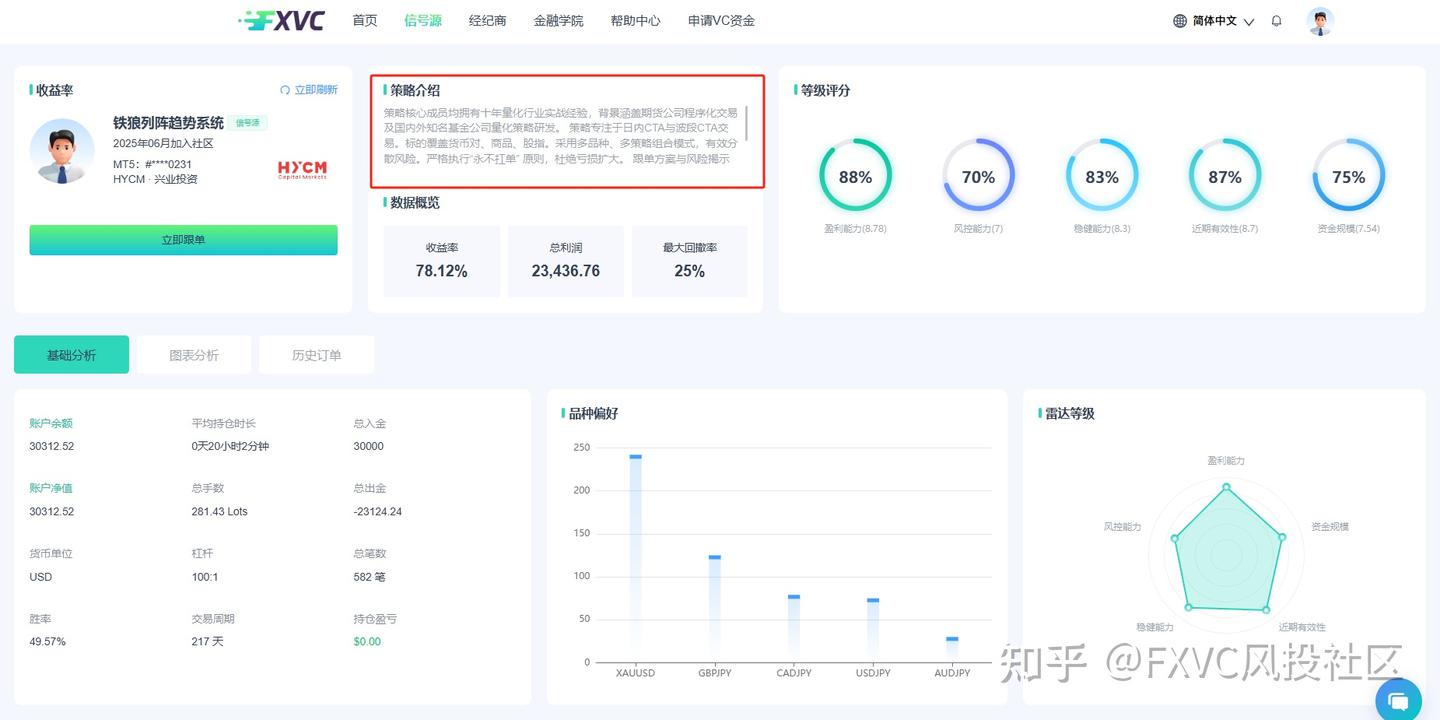Navigate to 经纪商 in the navigation bar
The width and height of the screenshot is (1440, 720).
coord(487,20)
